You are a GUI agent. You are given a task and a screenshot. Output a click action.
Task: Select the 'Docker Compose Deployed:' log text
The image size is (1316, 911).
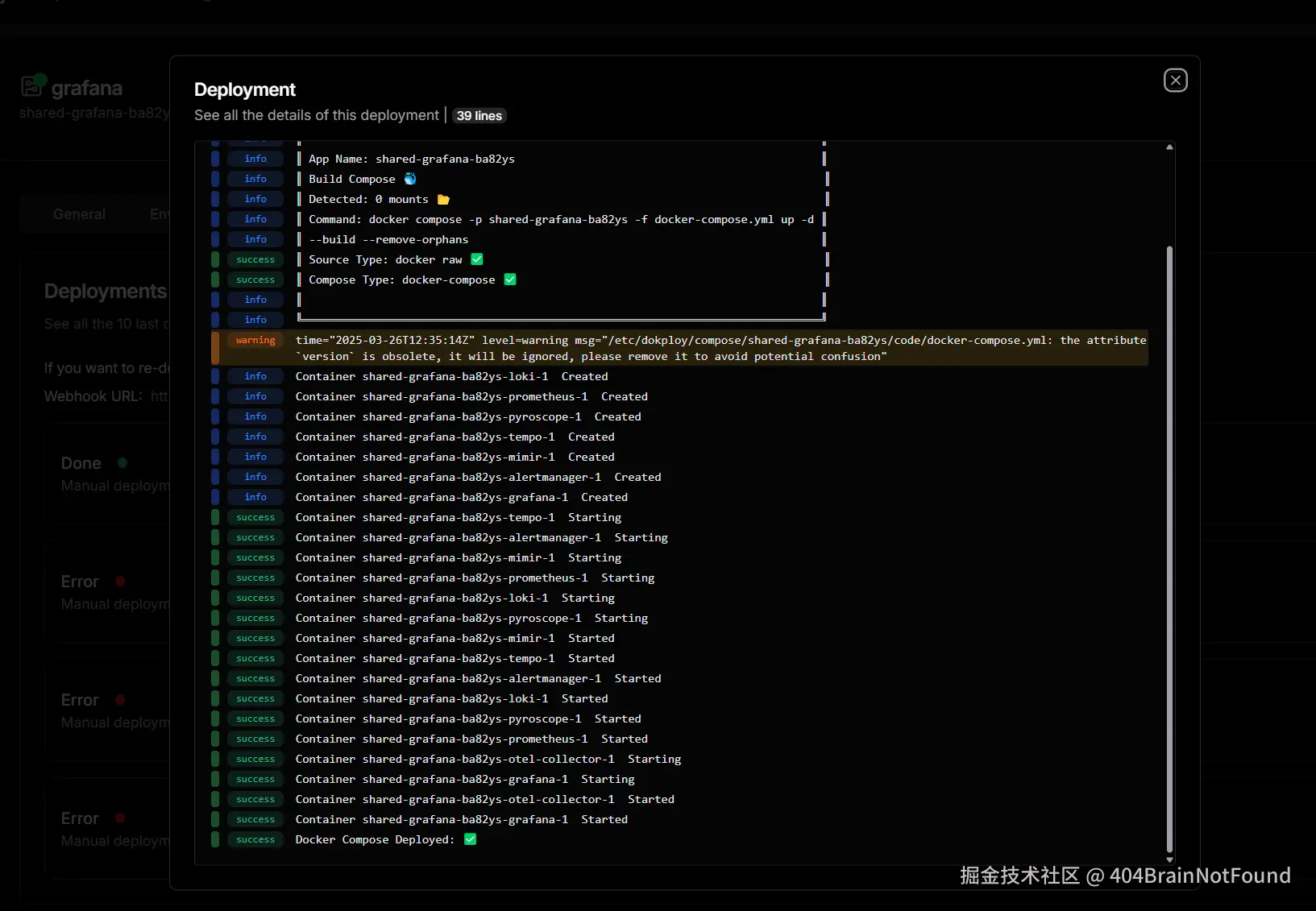click(375, 839)
